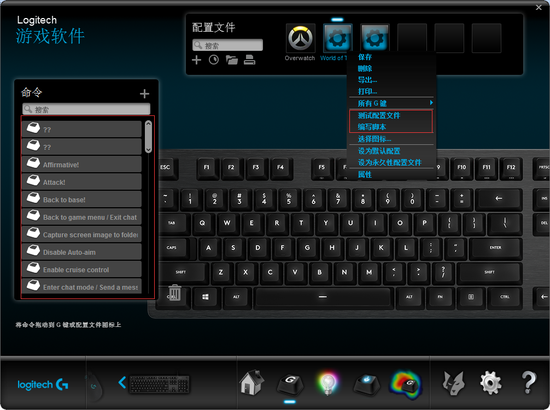The image size is (550, 410).
Task: Choose 打印... in the context menu
Action: [367, 92]
